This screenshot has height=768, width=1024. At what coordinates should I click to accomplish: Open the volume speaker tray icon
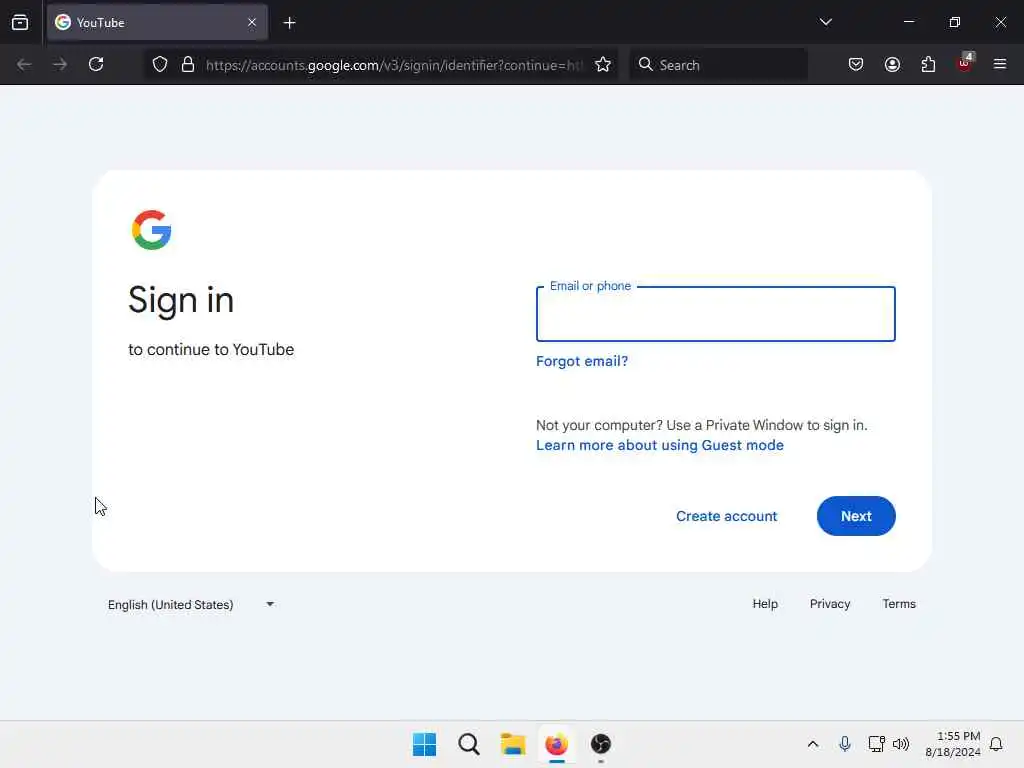point(901,744)
